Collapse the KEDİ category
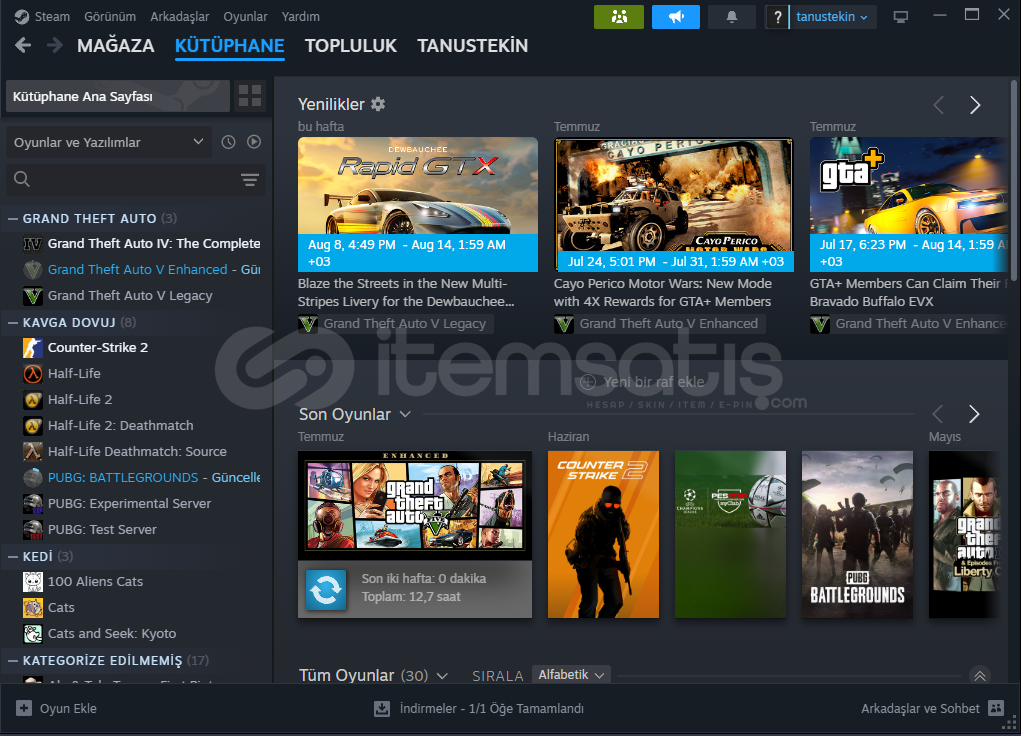1021x736 pixels. point(12,556)
